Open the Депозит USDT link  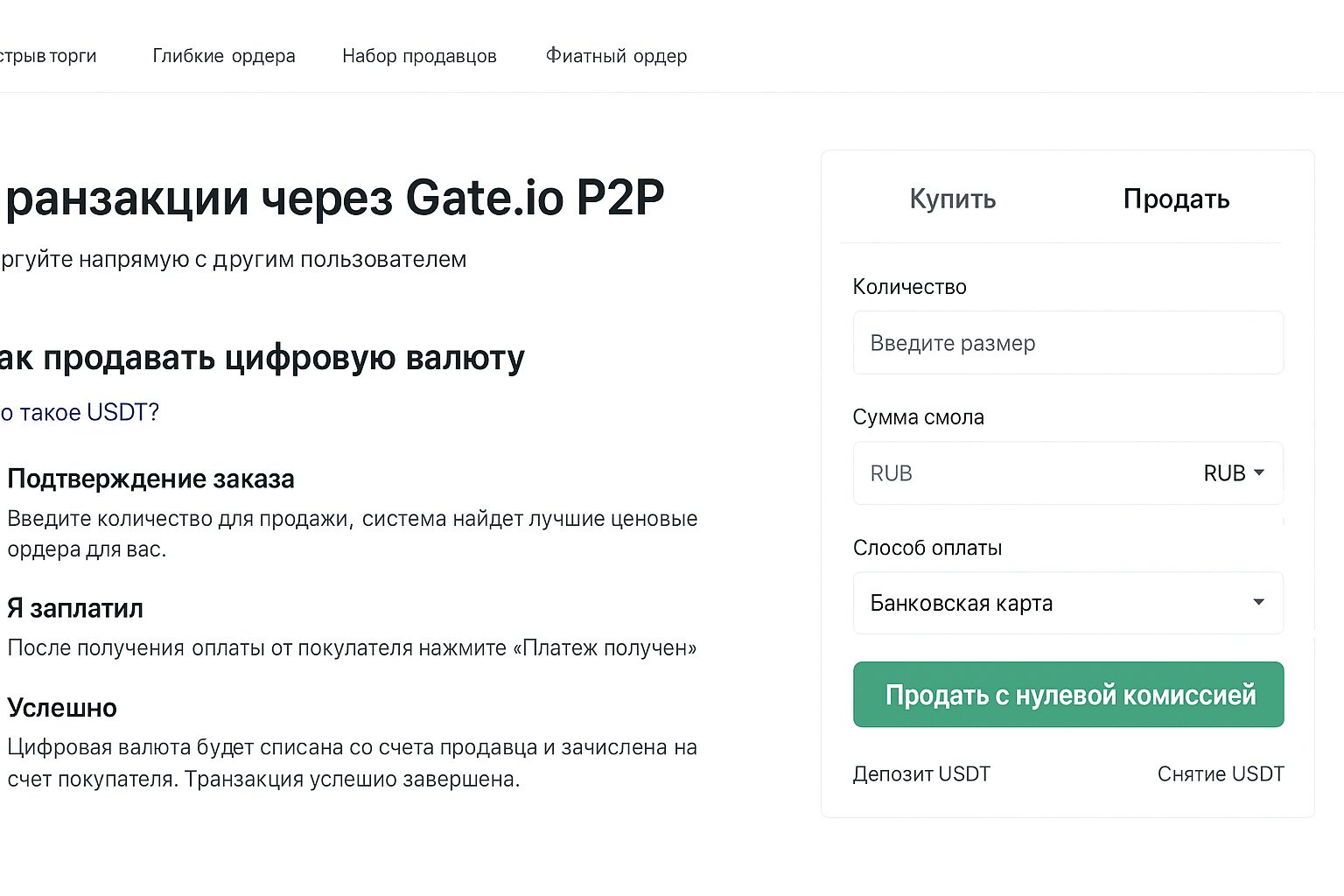[921, 773]
